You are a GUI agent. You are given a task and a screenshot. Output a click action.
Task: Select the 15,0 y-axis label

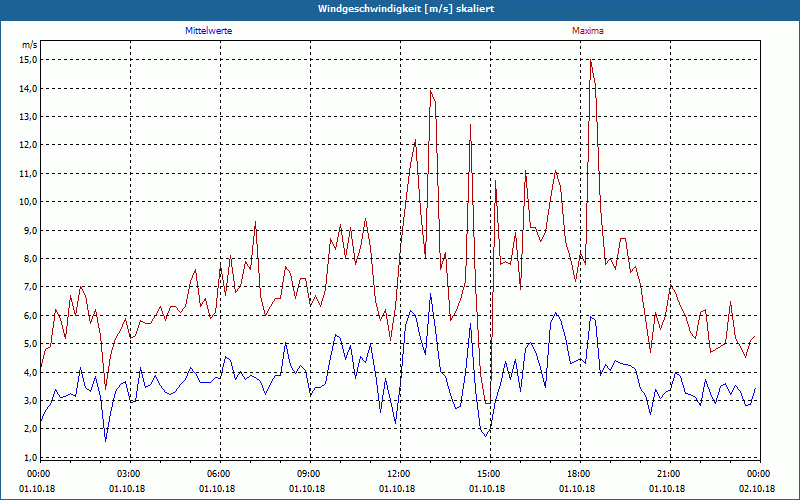click(x=29, y=60)
